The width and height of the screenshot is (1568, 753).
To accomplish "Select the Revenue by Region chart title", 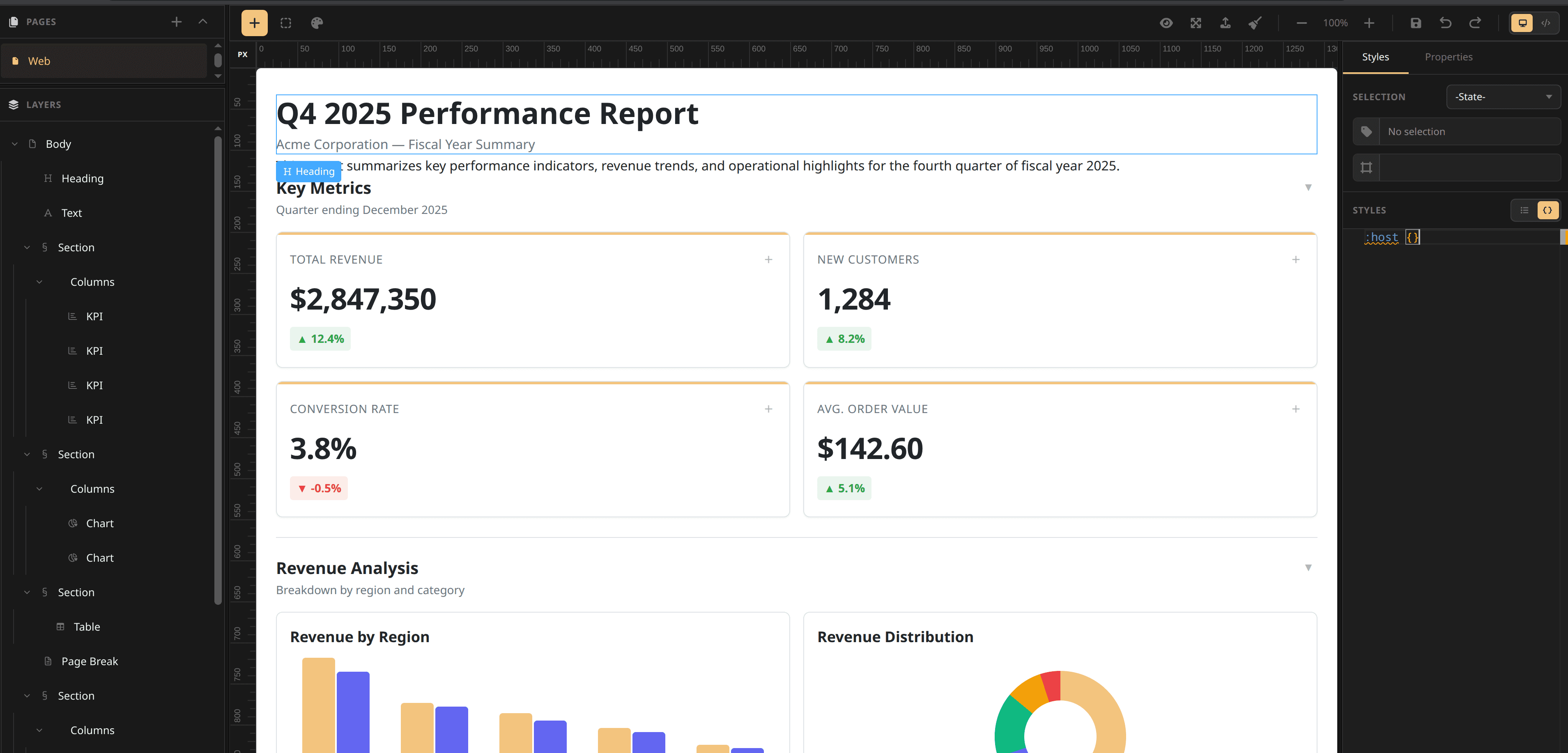I will point(359,637).
